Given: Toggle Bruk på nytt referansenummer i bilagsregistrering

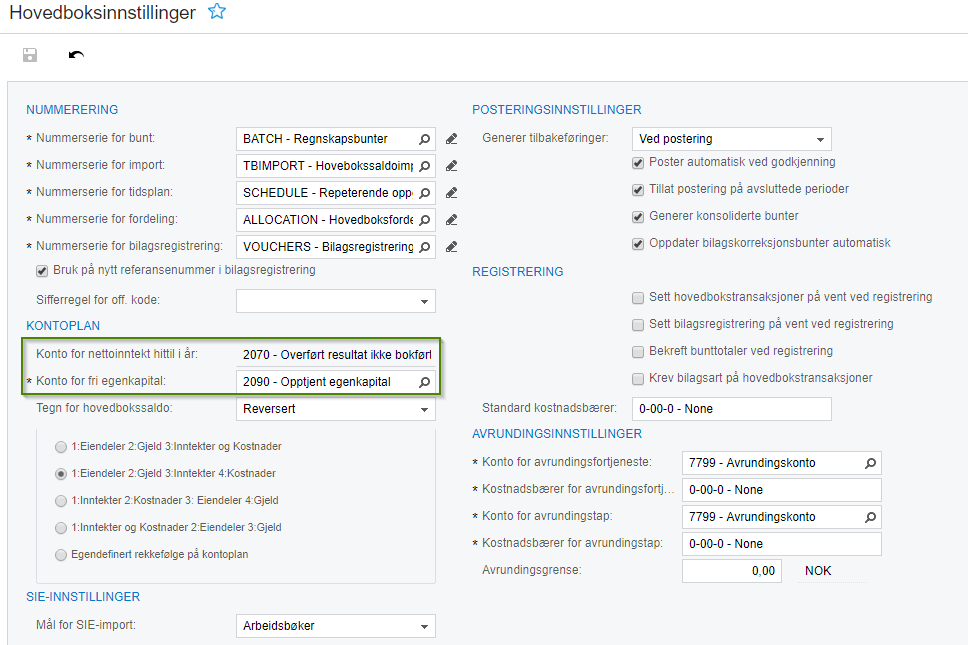Looking at the screenshot, I should [x=42, y=270].
